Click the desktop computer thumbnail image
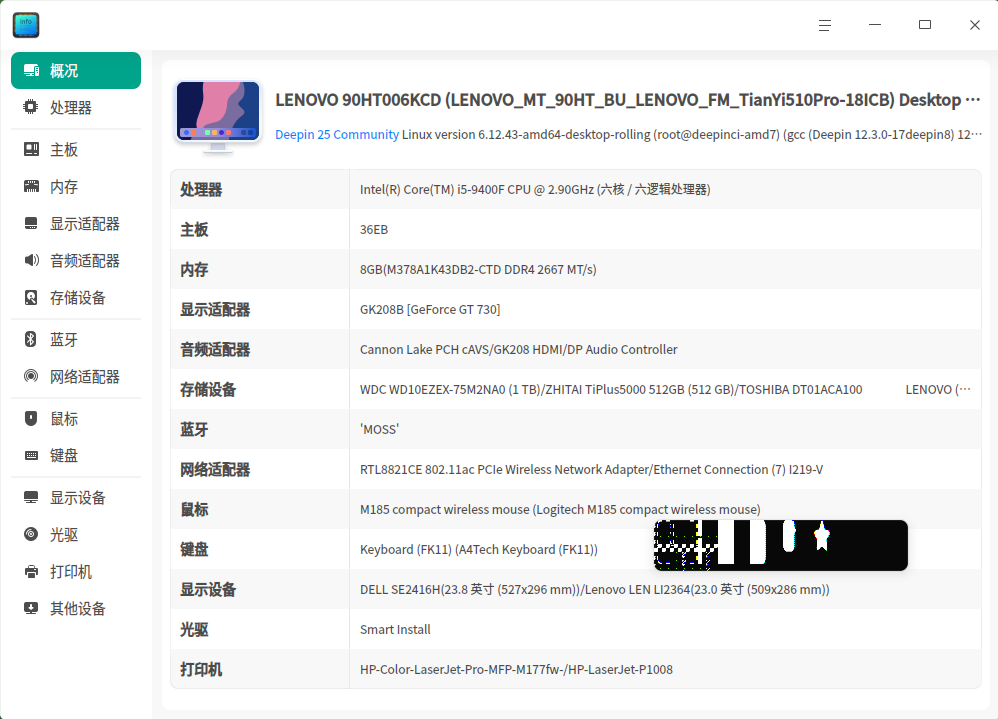 [x=218, y=118]
